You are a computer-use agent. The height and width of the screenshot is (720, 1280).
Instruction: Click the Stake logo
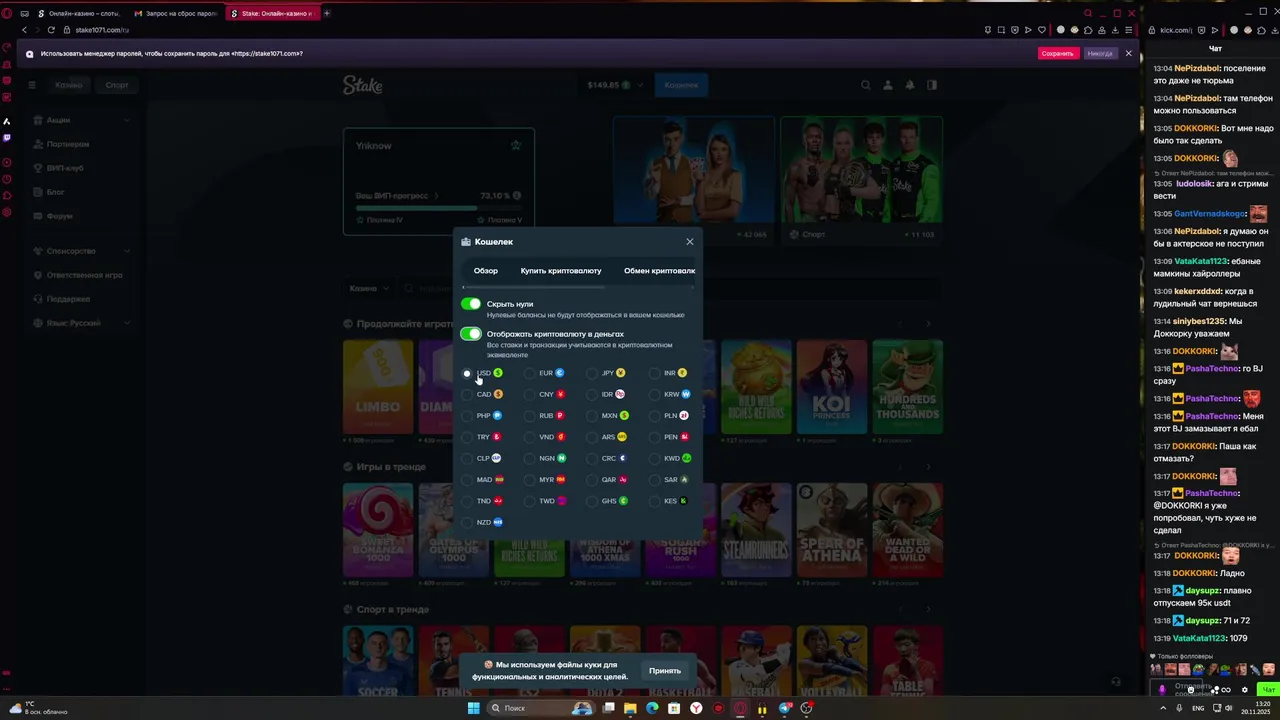pos(363,85)
